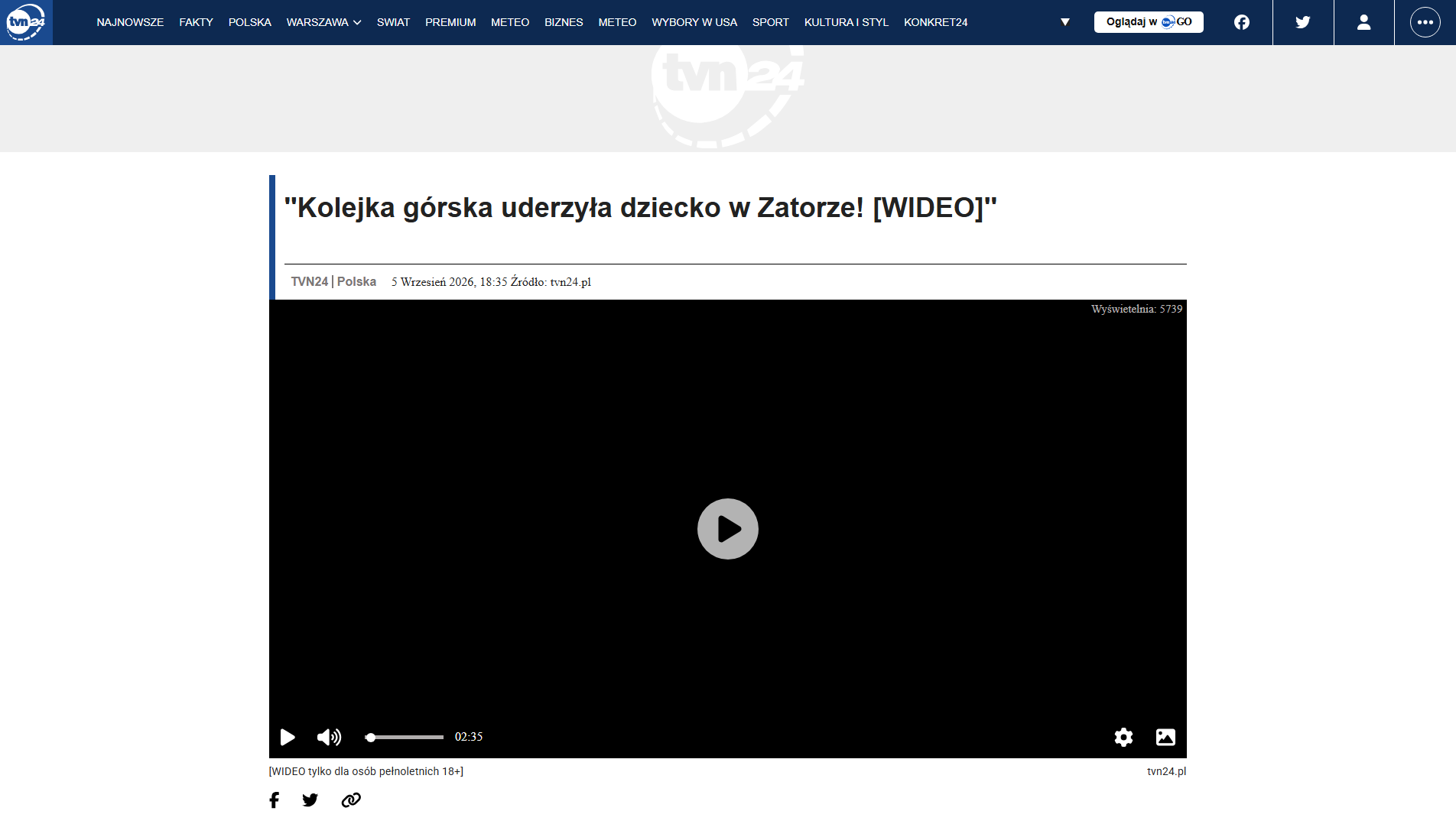The image size is (1456, 824).
Task: Copy article link with chain icon
Action: (351, 800)
